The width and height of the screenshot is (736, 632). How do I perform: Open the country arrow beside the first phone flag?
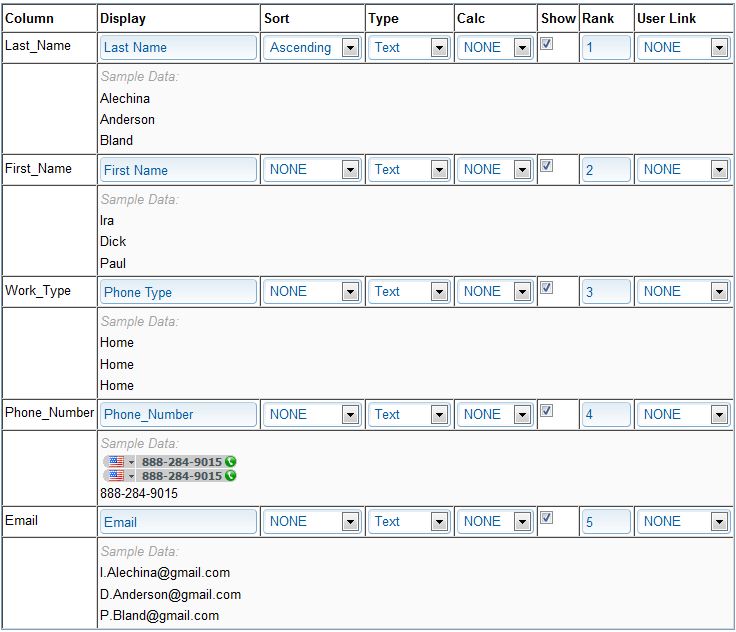click(x=131, y=462)
